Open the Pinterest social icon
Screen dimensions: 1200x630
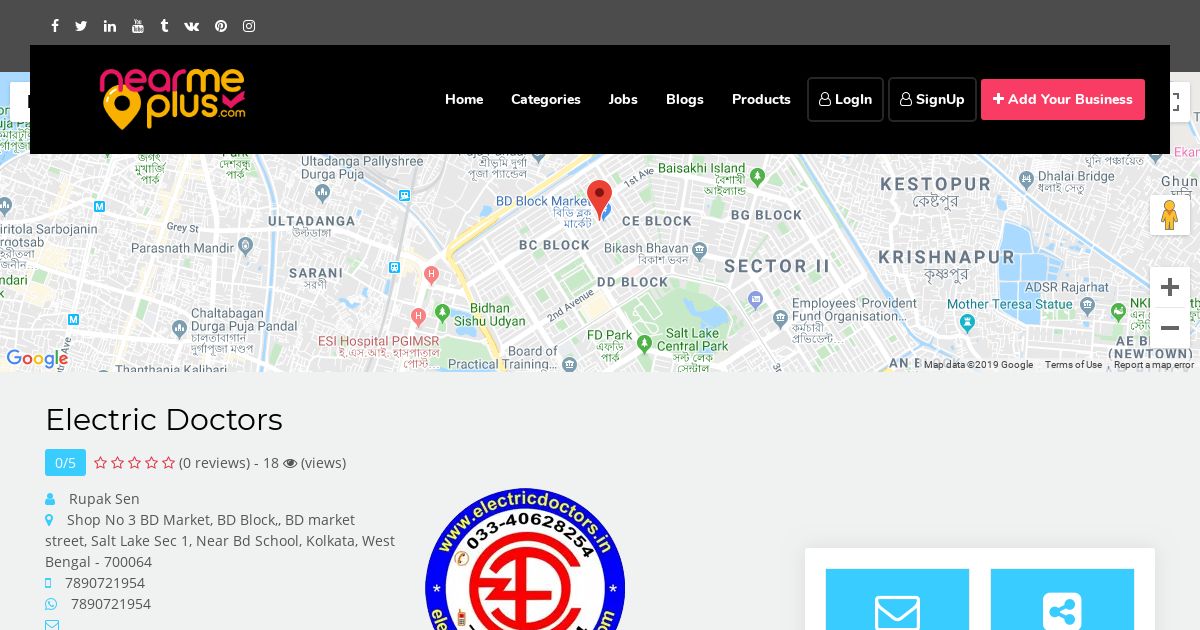pyautogui.click(x=221, y=26)
